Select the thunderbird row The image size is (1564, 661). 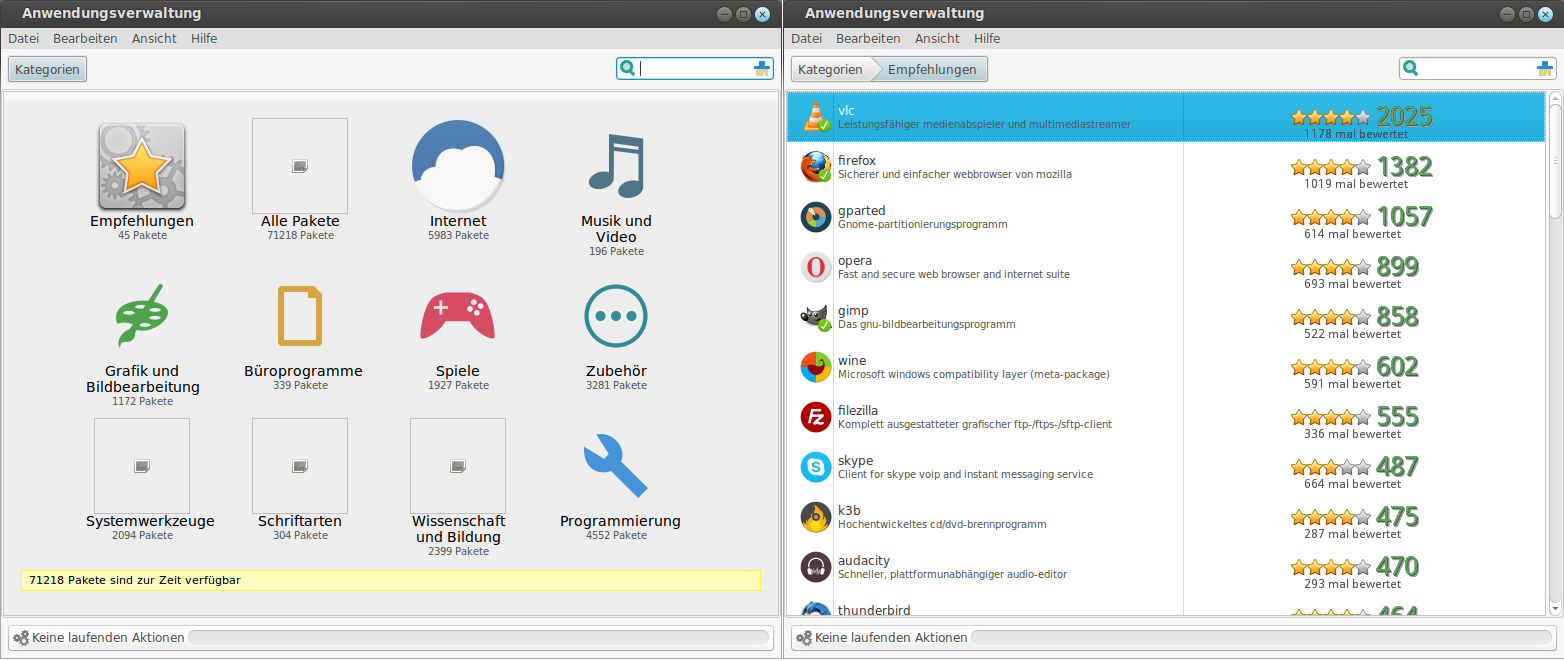[1166, 605]
